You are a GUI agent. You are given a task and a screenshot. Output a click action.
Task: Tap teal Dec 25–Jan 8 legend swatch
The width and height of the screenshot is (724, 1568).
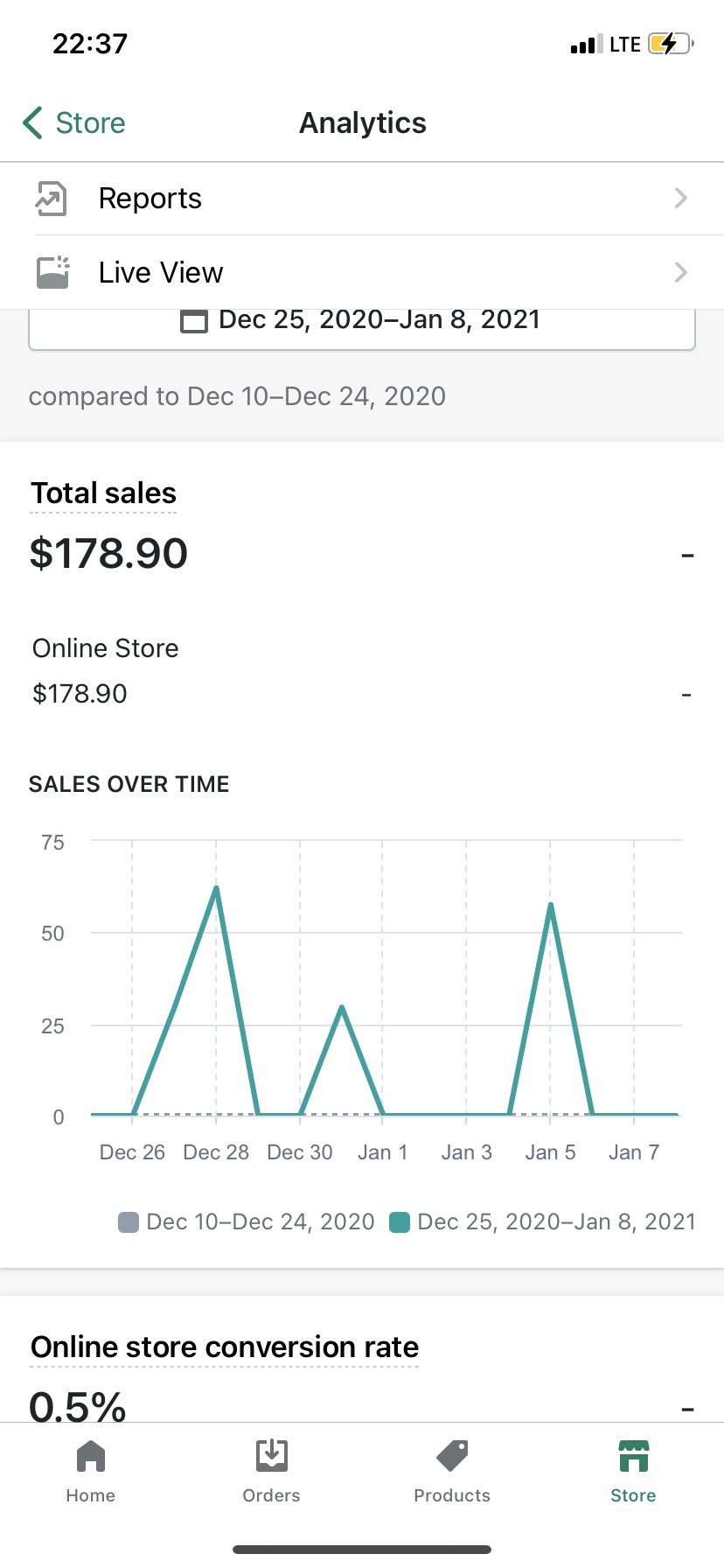click(400, 1222)
